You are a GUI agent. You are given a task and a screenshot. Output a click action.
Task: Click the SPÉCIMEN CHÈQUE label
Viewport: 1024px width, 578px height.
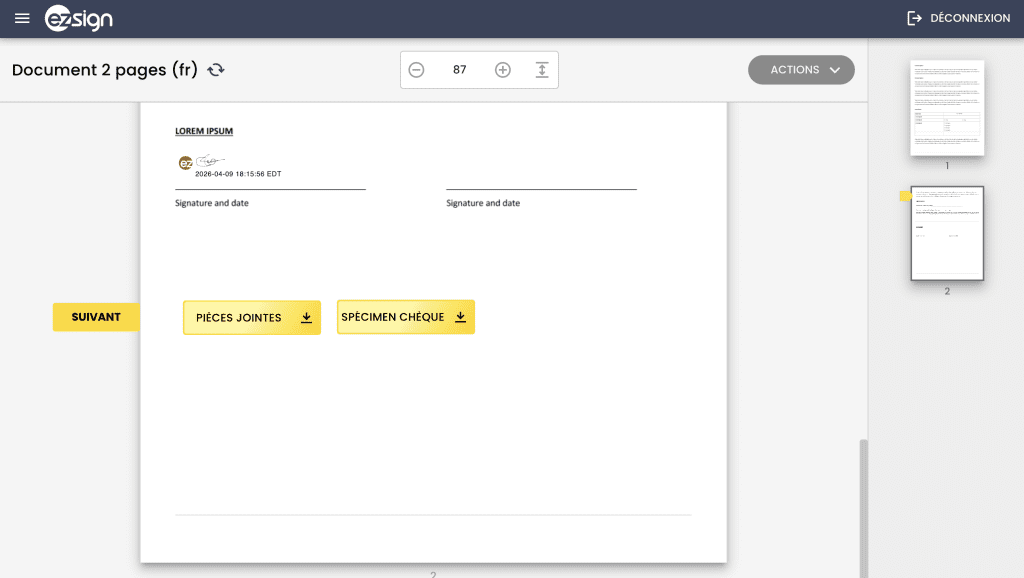[x=393, y=317]
